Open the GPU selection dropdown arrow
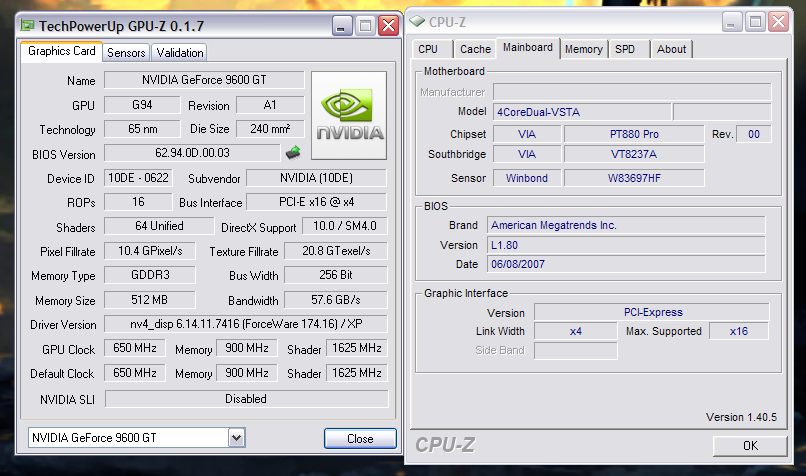This screenshot has height=476, width=806. click(236, 438)
